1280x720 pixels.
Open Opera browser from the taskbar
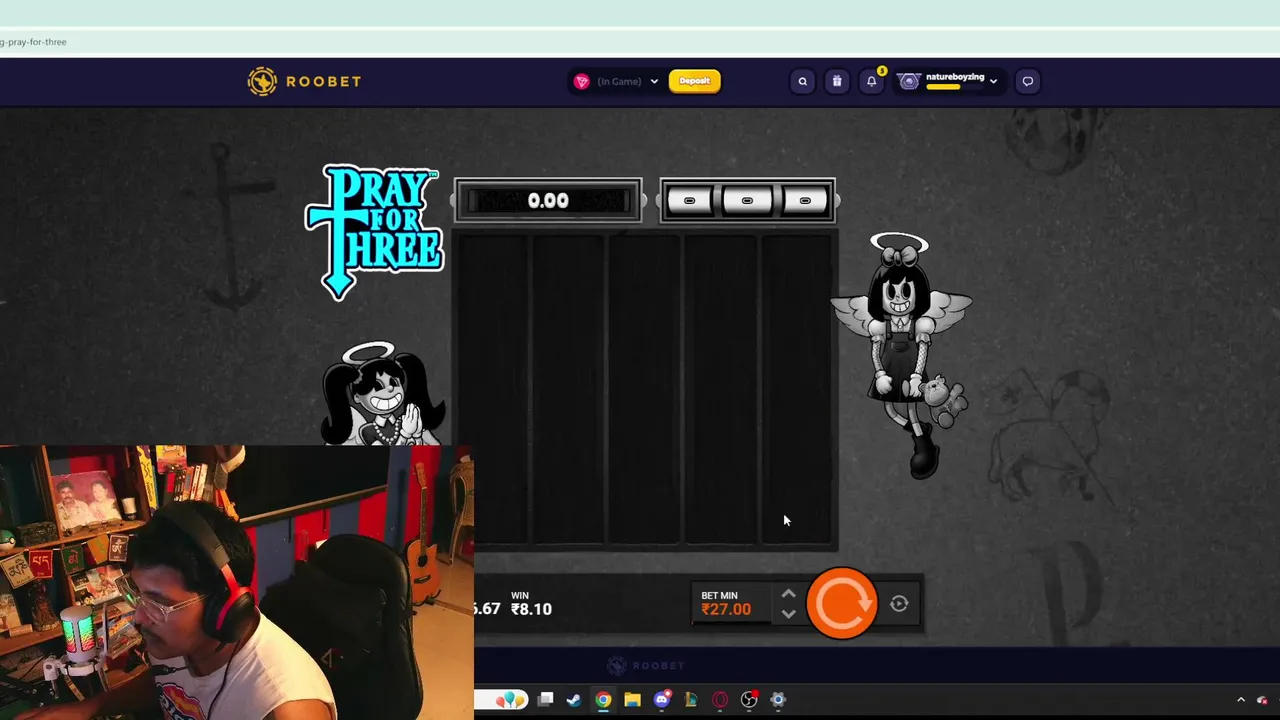coord(719,700)
